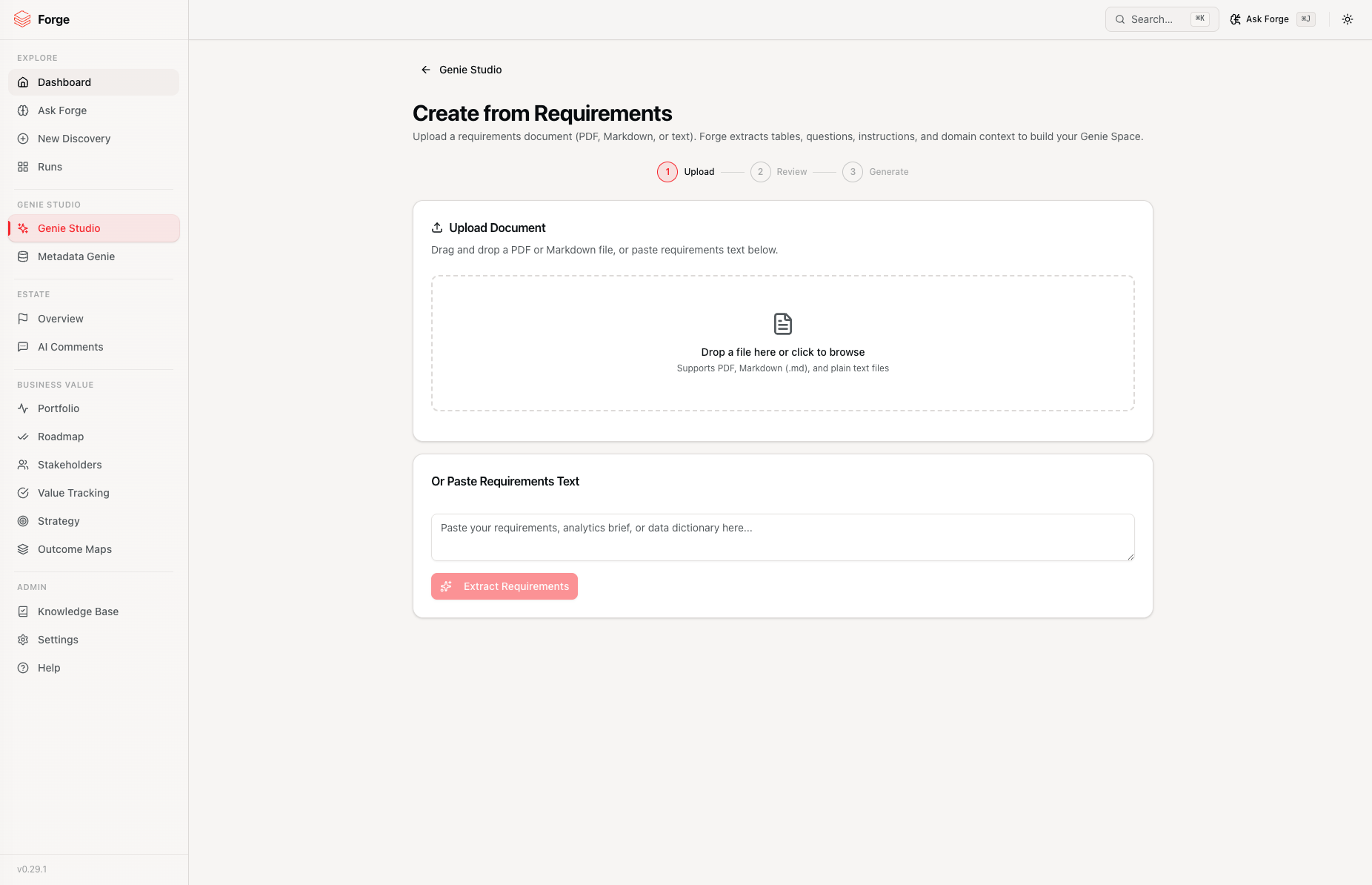The width and height of the screenshot is (1372, 885).
Task: Open Stakeholders page
Action: click(93, 465)
